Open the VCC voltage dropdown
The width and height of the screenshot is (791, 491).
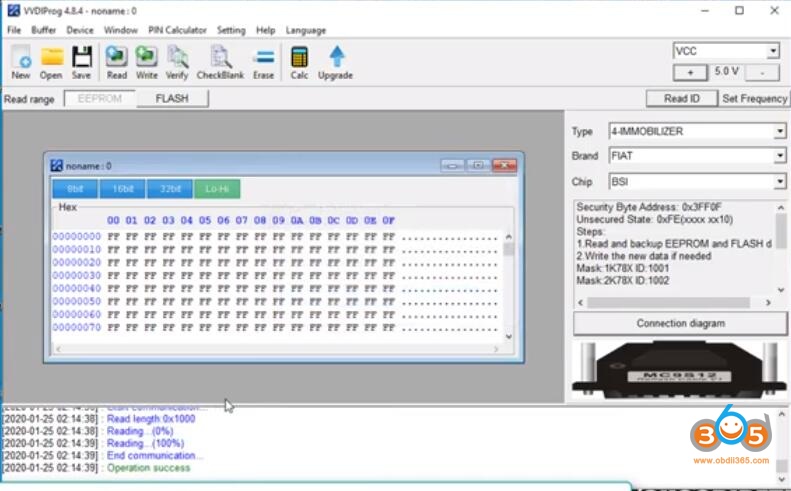(773, 51)
